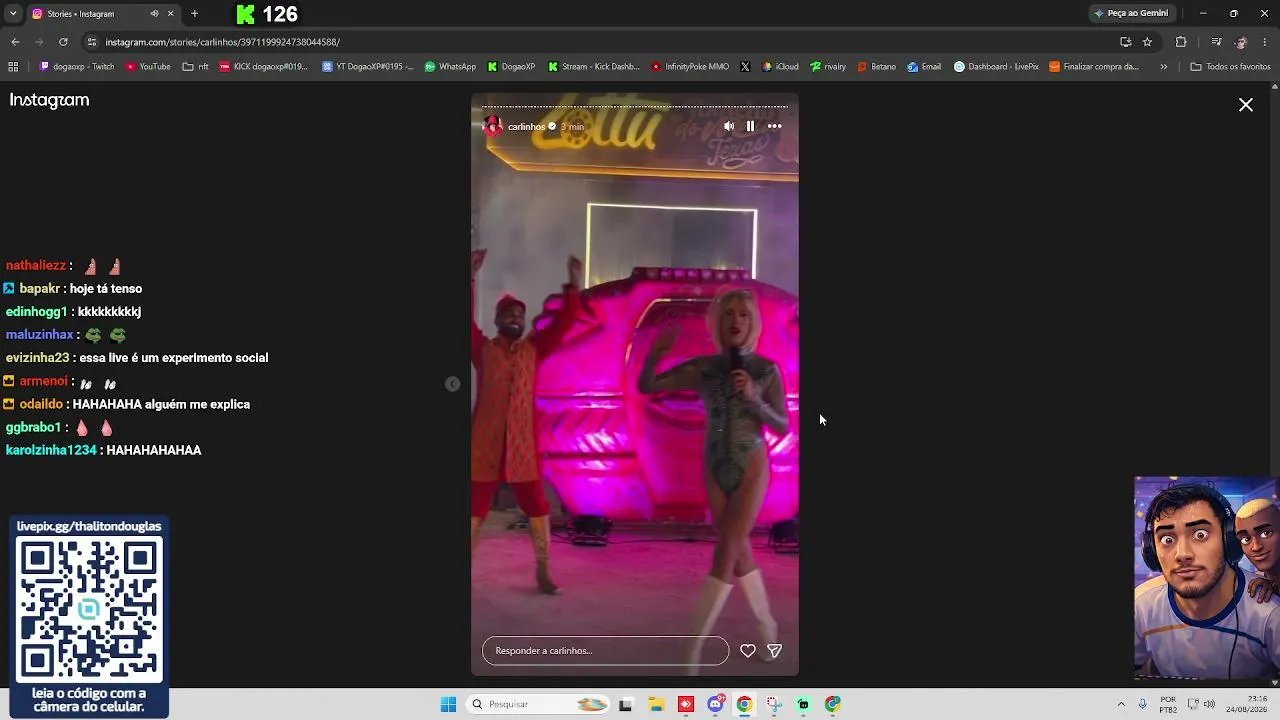This screenshot has height=720, width=1280.
Task: Open the media controls icon
Action: pyautogui.click(x=1216, y=42)
